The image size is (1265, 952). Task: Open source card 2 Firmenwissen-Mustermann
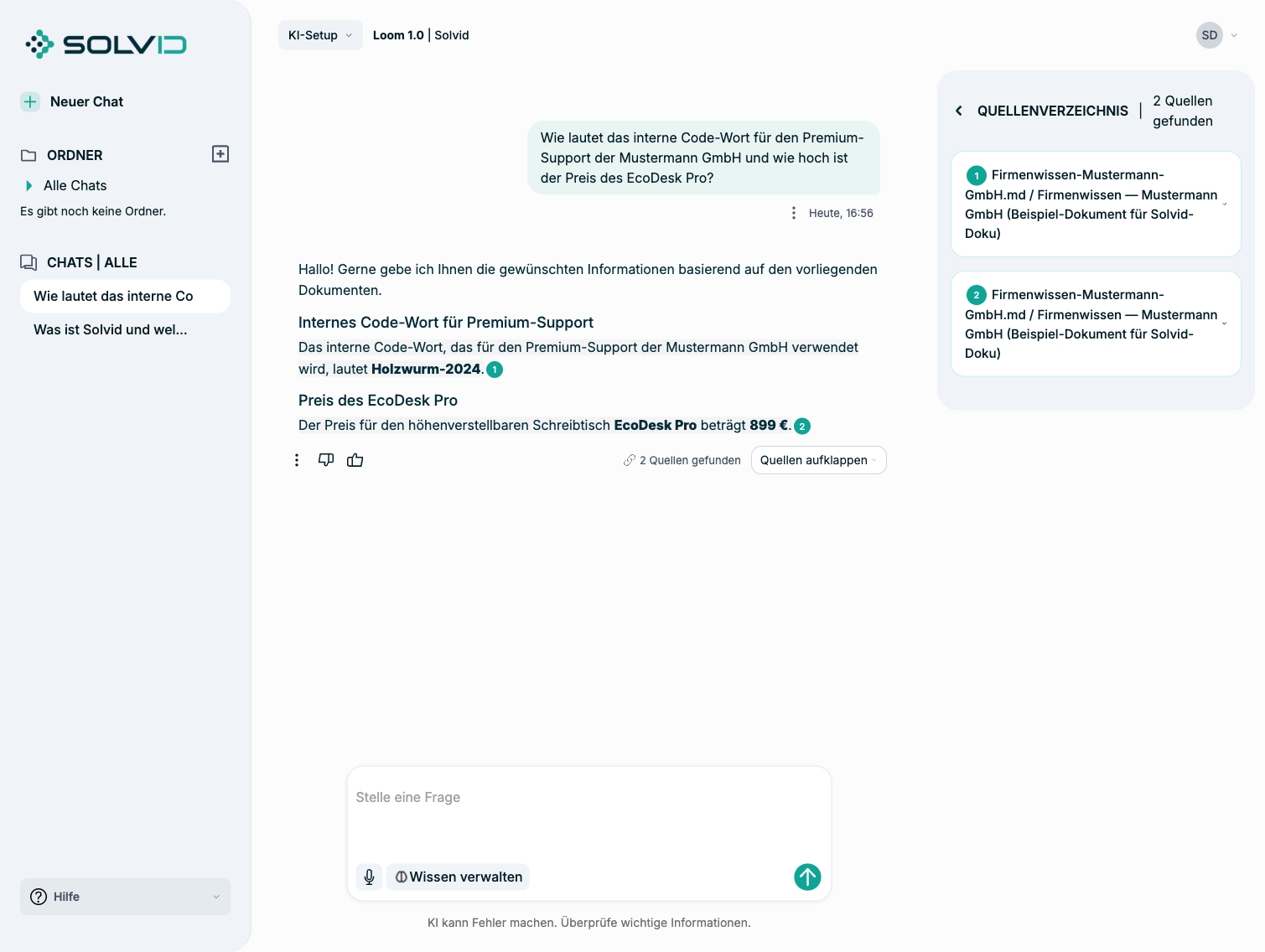(x=1096, y=323)
